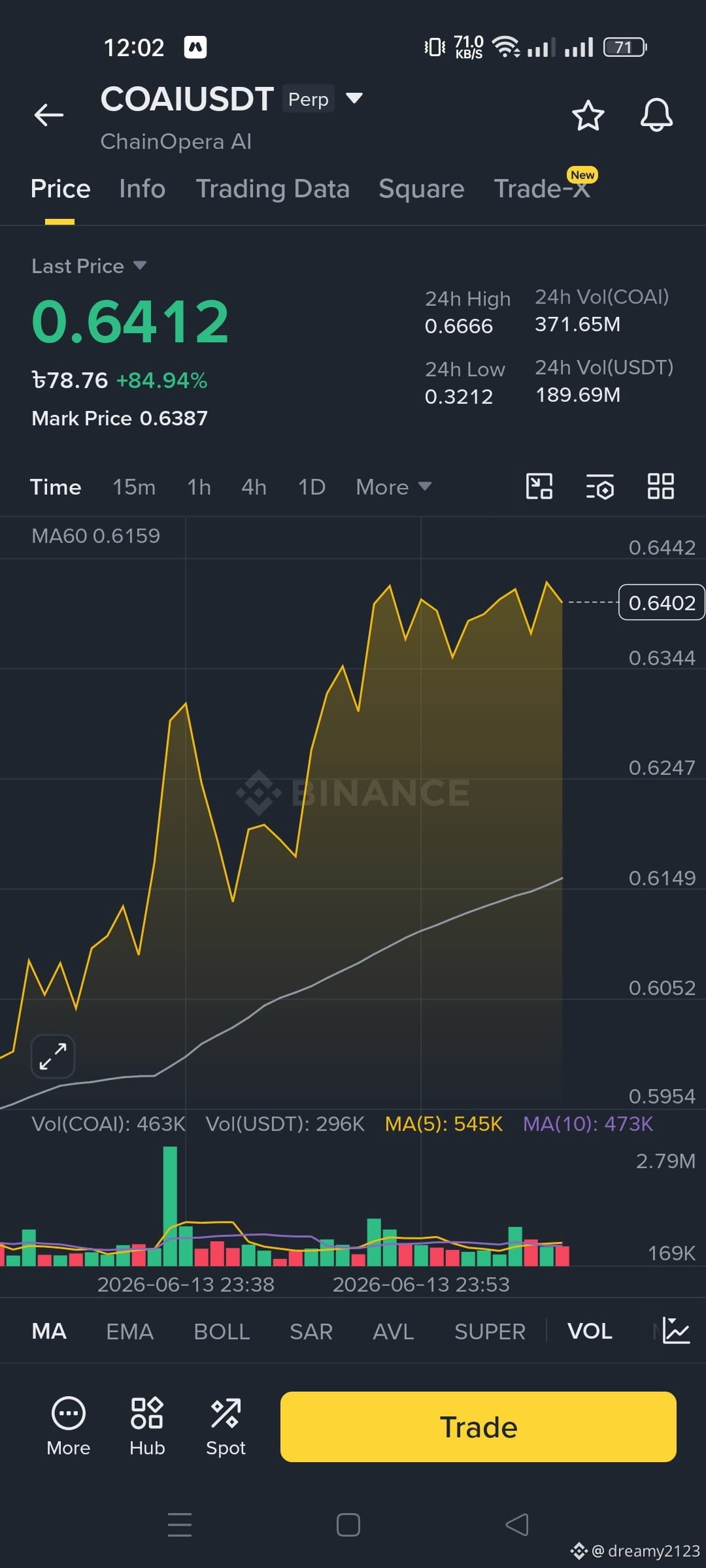Select the 1h chart interval
This screenshot has width=706, height=1568.
(199, 487)
